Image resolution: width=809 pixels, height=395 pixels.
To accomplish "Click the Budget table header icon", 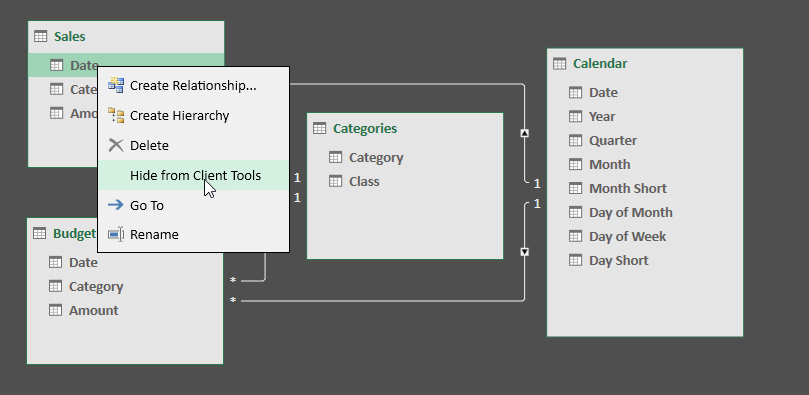I will [39, 233].
